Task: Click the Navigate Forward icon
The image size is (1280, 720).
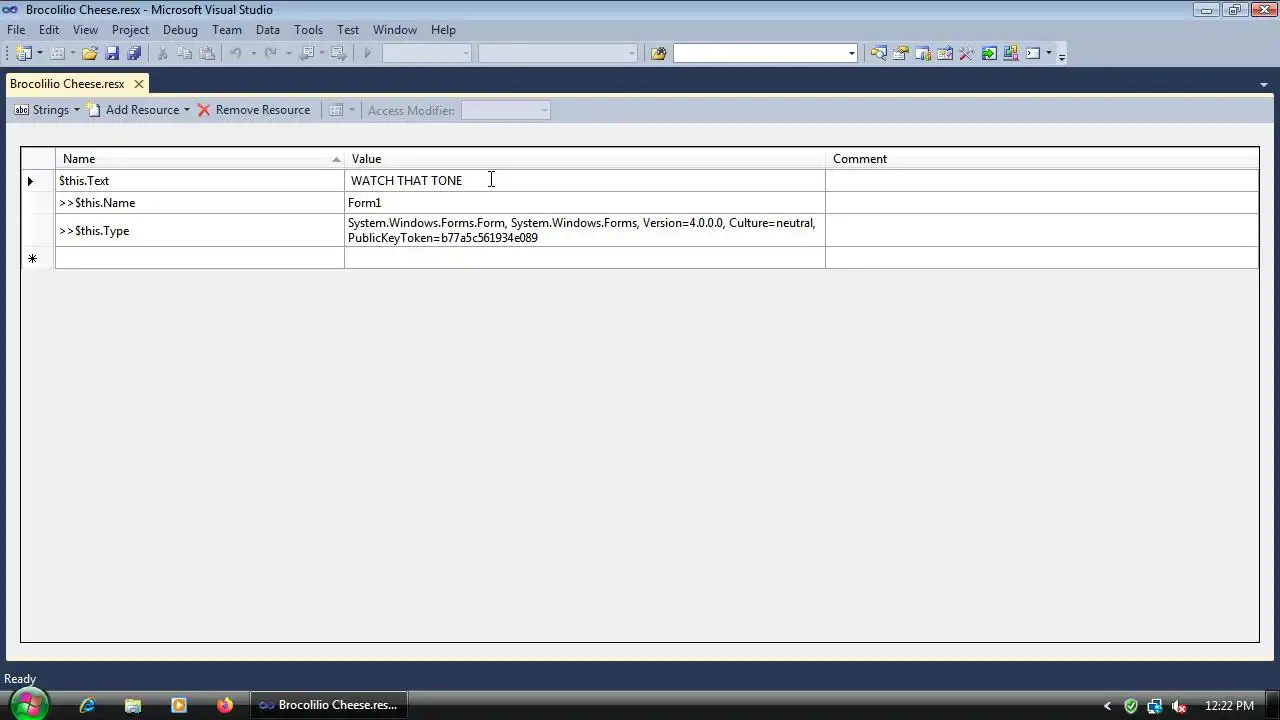Action: coord(338,53)
